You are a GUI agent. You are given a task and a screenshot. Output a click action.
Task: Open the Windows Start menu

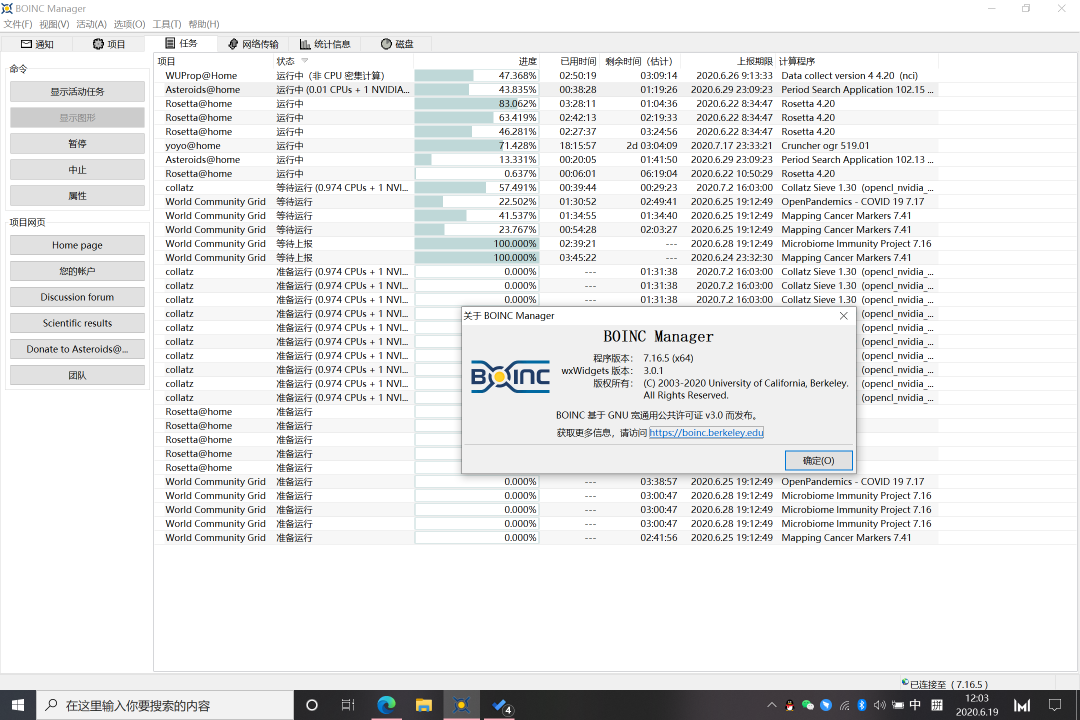[18, 705]
